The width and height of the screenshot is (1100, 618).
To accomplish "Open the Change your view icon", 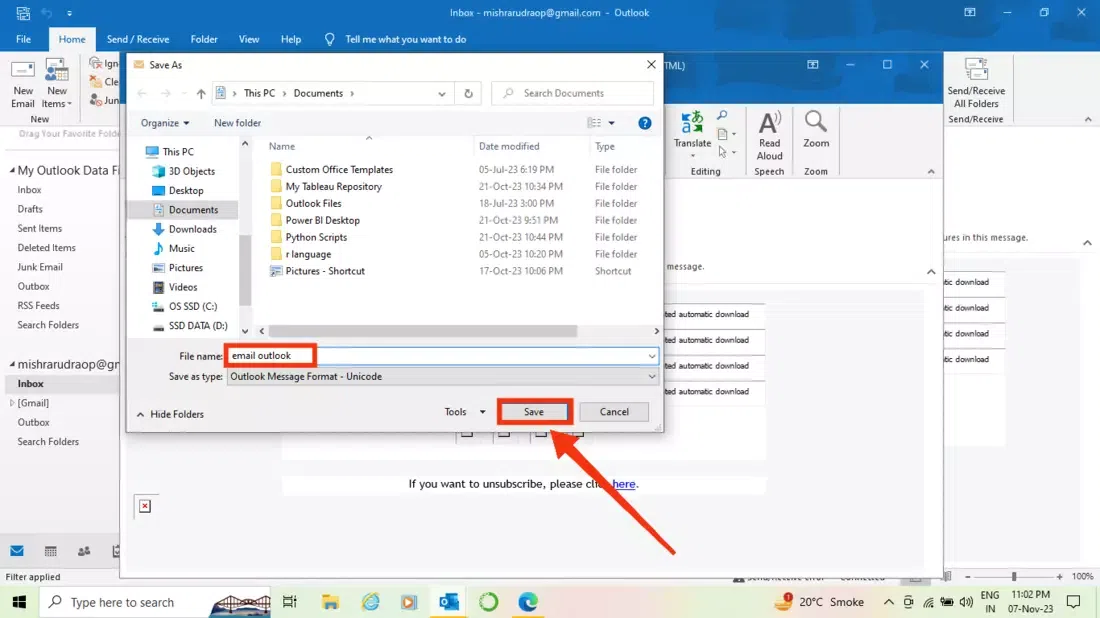I will coord(594,123).
